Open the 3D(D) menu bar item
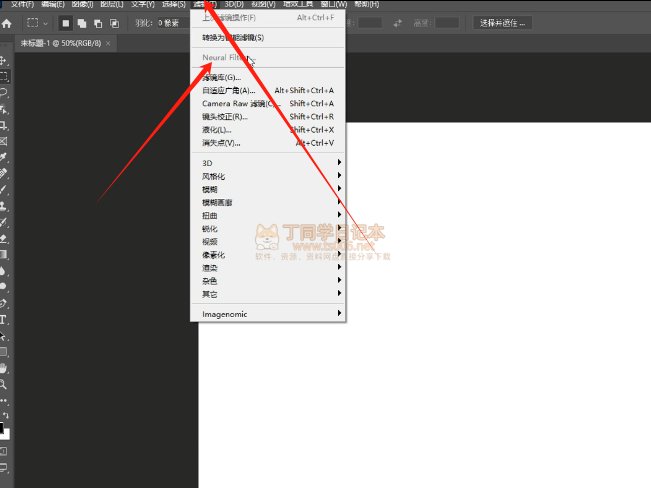Screen dimensions: 651x488 [234, 4]
